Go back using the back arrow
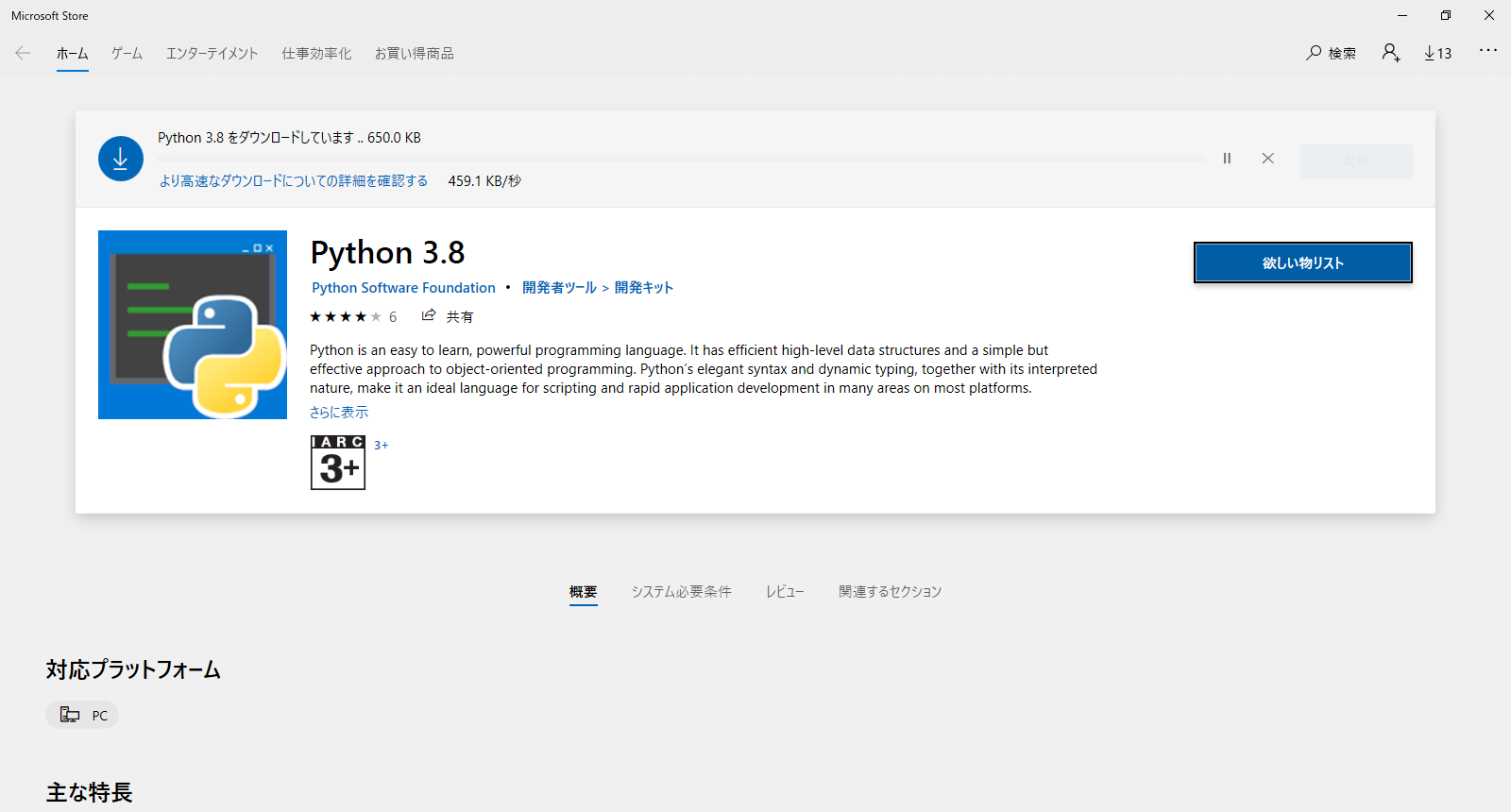1511x812 pixels. pos(23,54)
